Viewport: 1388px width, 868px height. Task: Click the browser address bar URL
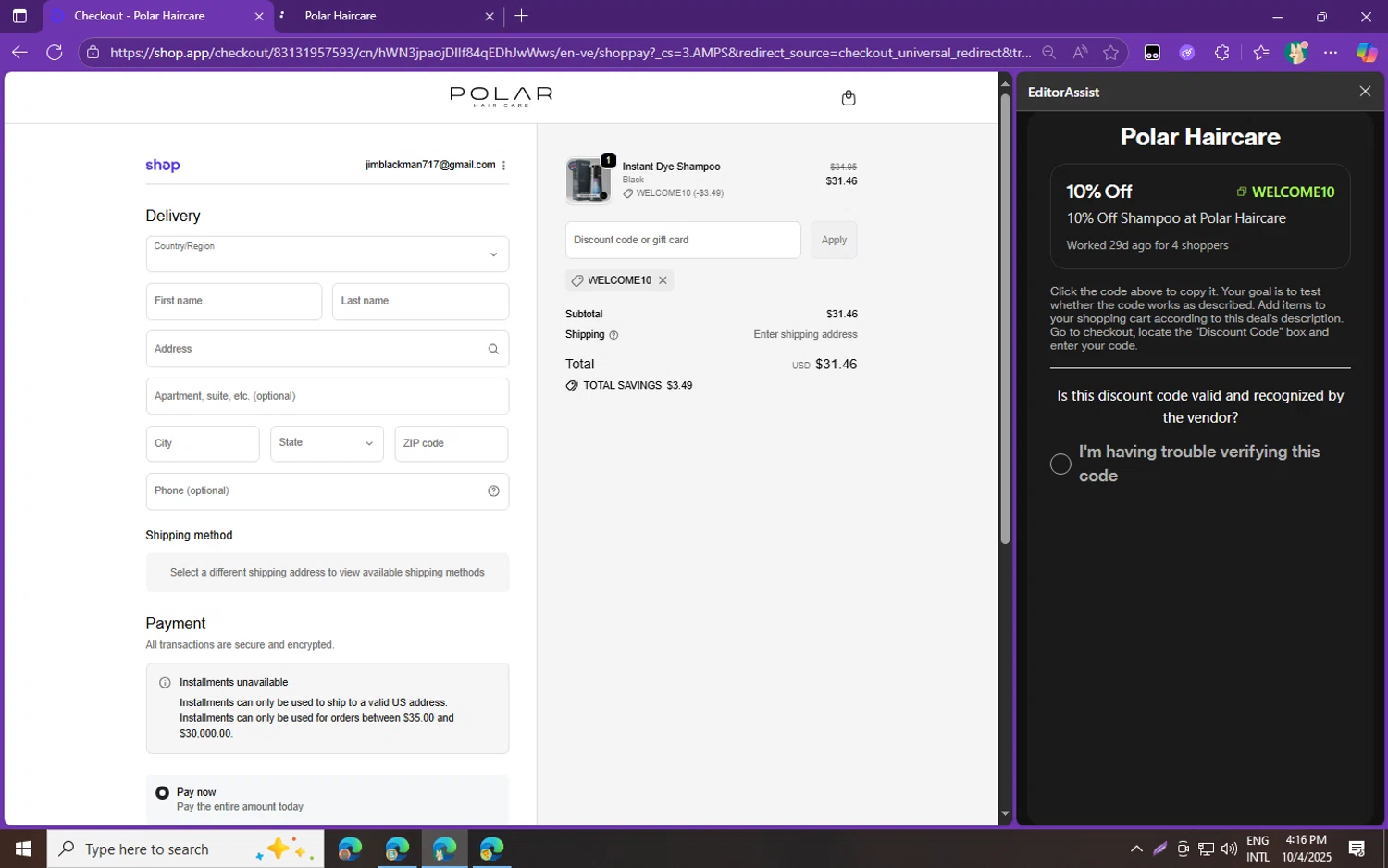570,53
